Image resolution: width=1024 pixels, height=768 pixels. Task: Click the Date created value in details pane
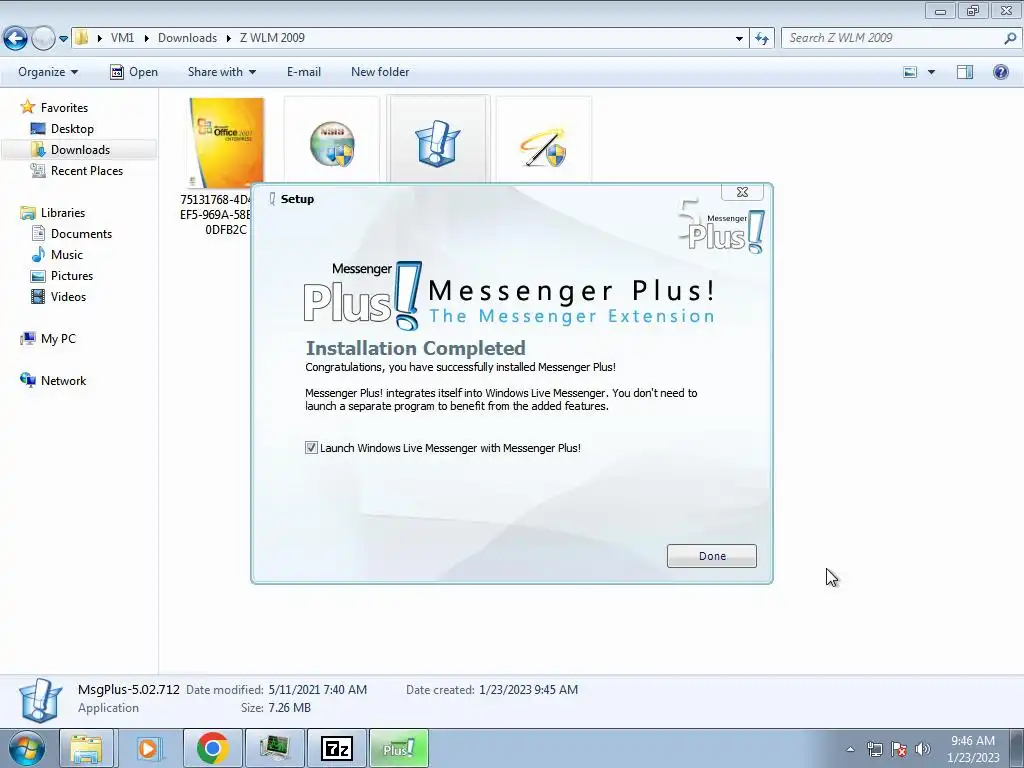coord(528,690)
